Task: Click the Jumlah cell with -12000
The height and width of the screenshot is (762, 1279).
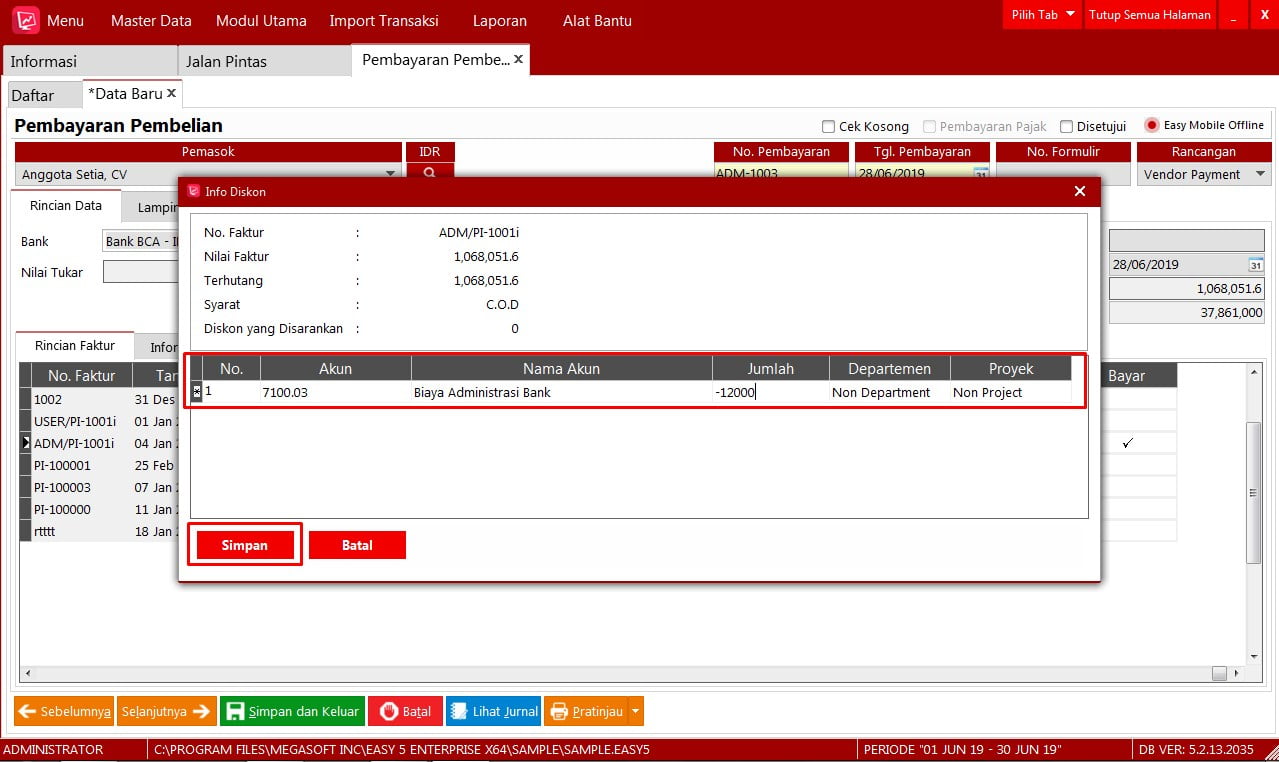Action: point(771,392)
